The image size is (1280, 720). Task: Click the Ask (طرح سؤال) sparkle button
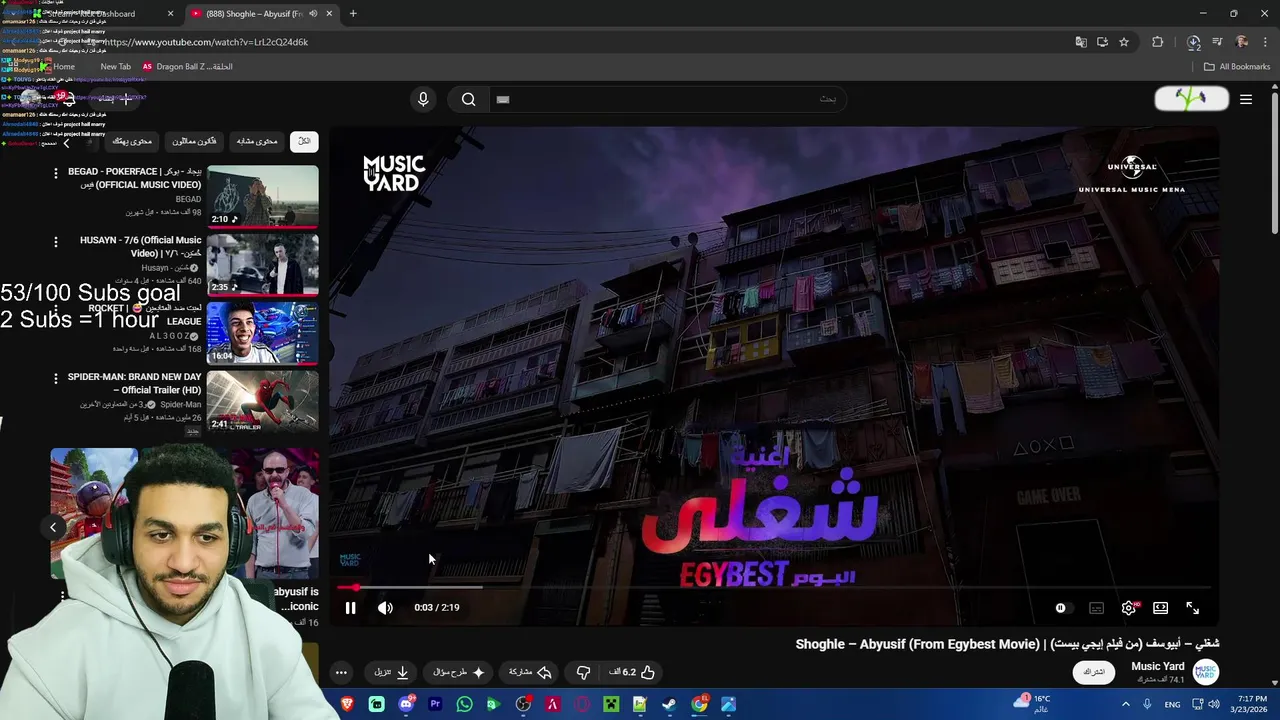click(459, 672)
